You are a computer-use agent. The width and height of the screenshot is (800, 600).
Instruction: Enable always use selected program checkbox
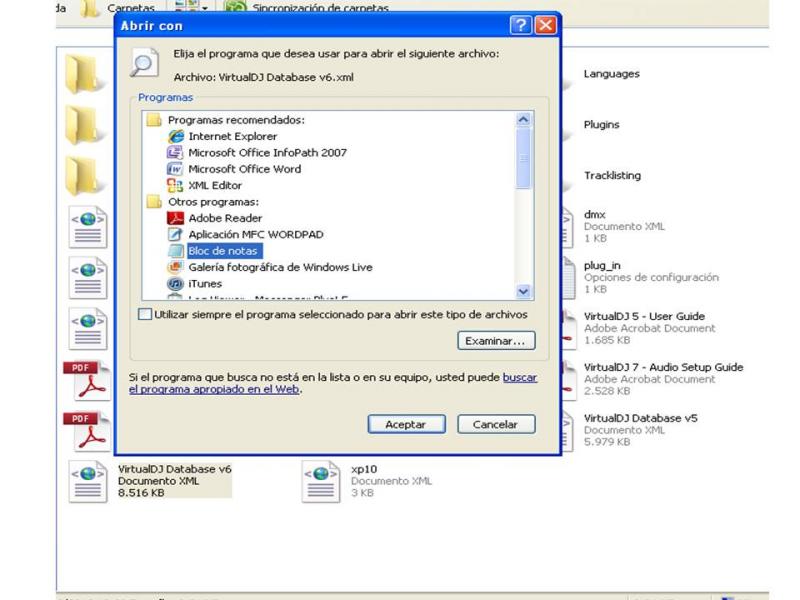[145, 314]
